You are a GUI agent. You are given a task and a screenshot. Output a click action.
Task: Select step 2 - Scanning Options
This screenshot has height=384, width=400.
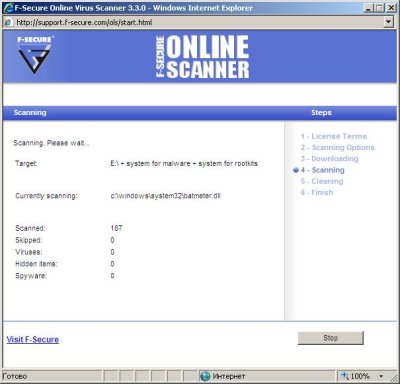point(337,147)
